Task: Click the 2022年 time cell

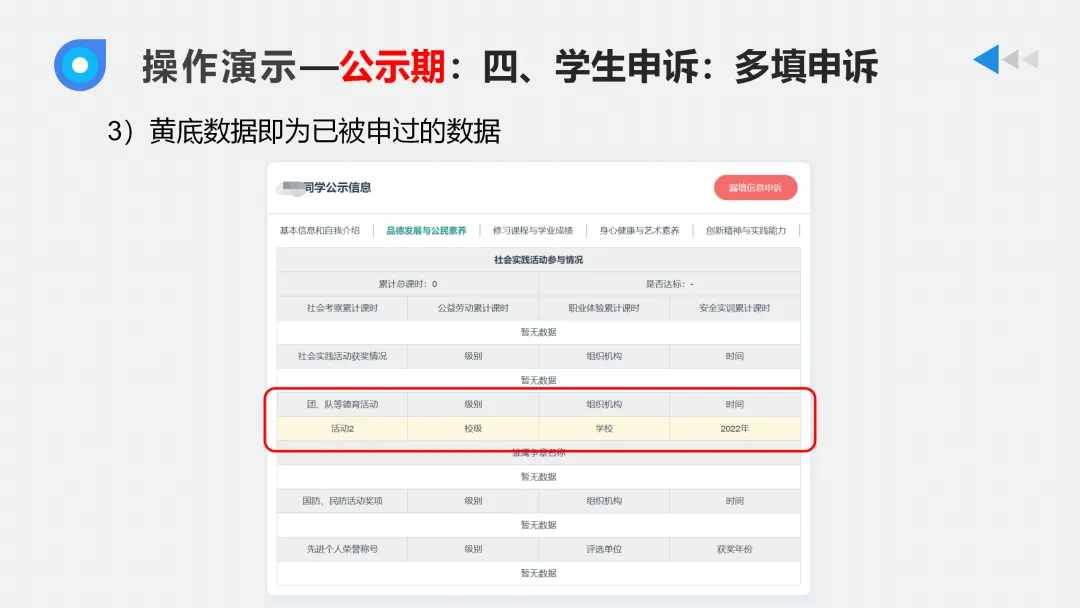Action: point(735,428)
